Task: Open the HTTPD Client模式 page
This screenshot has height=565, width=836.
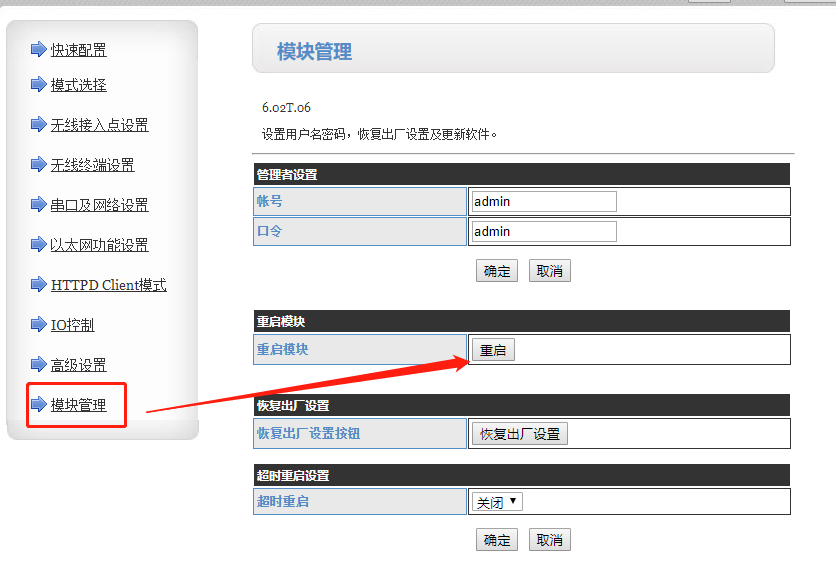Action: click(108, 285)
